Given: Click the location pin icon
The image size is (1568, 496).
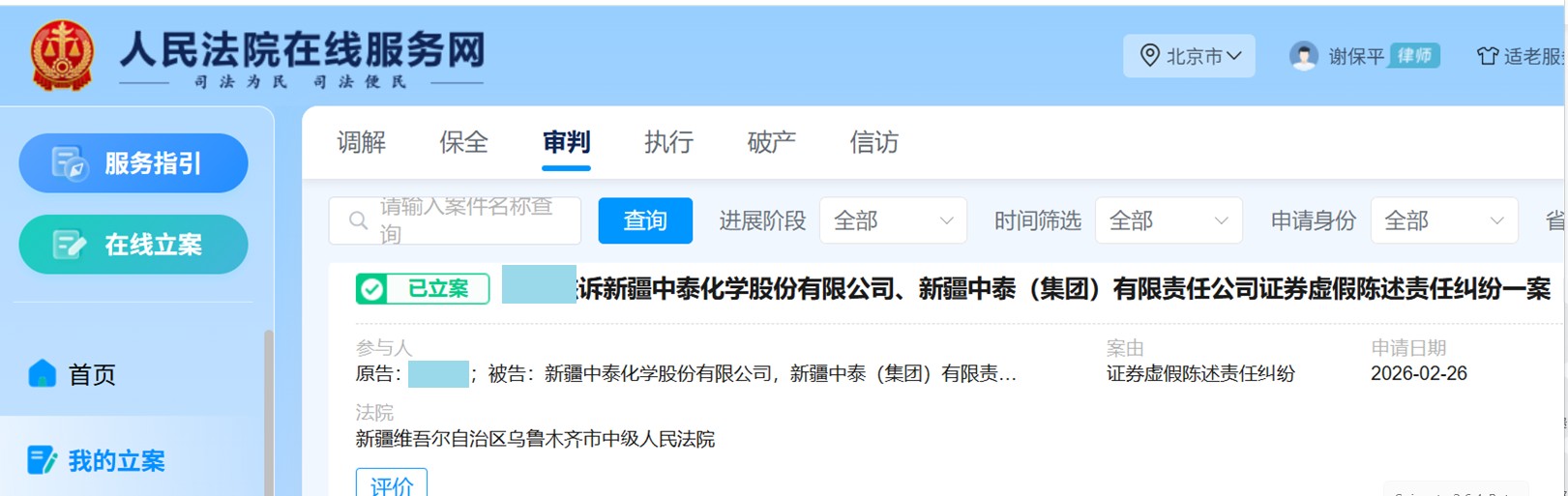Looking at the screenshot, I should click(x=1149, y=55).
